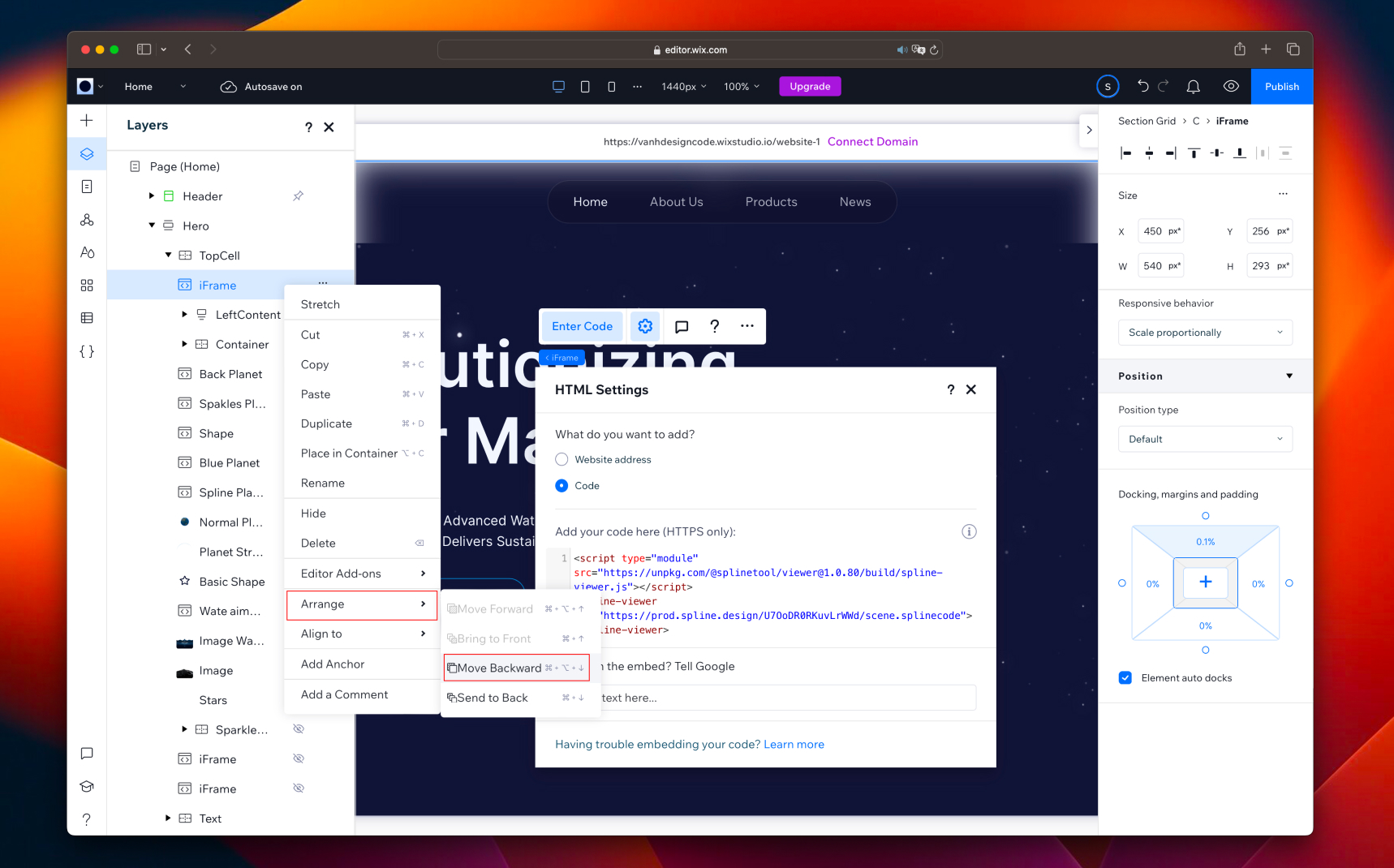
Task: Close the HTML Settings dialog
Action: [x=971, y=389]
